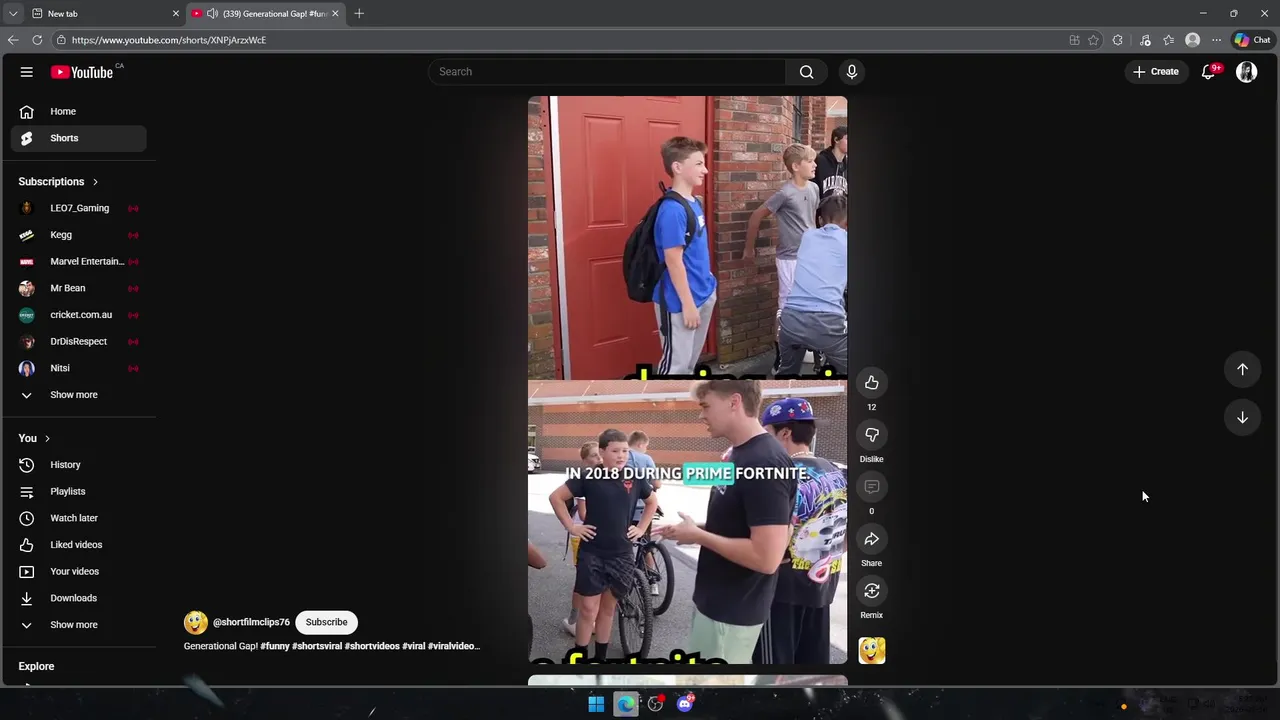Open Microsoft Edge from the taskbar
Image resolution: width=1280 pixels, height=720 pixels.
[x=626, y=704]
